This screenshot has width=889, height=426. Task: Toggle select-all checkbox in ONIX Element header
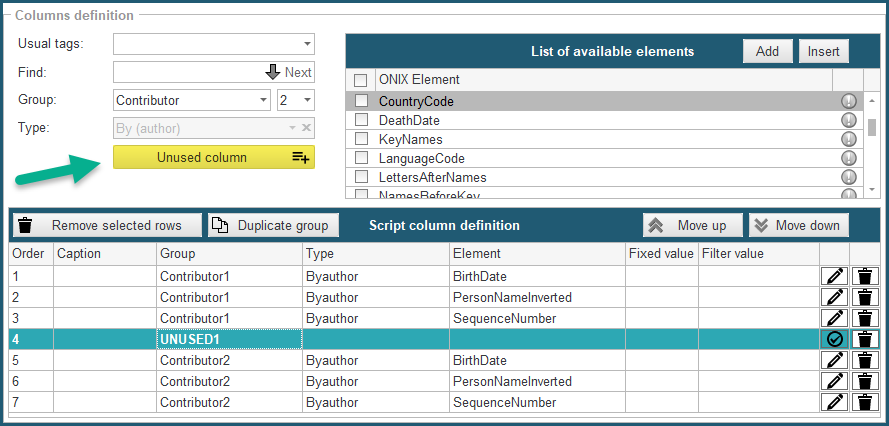[361, 80]
